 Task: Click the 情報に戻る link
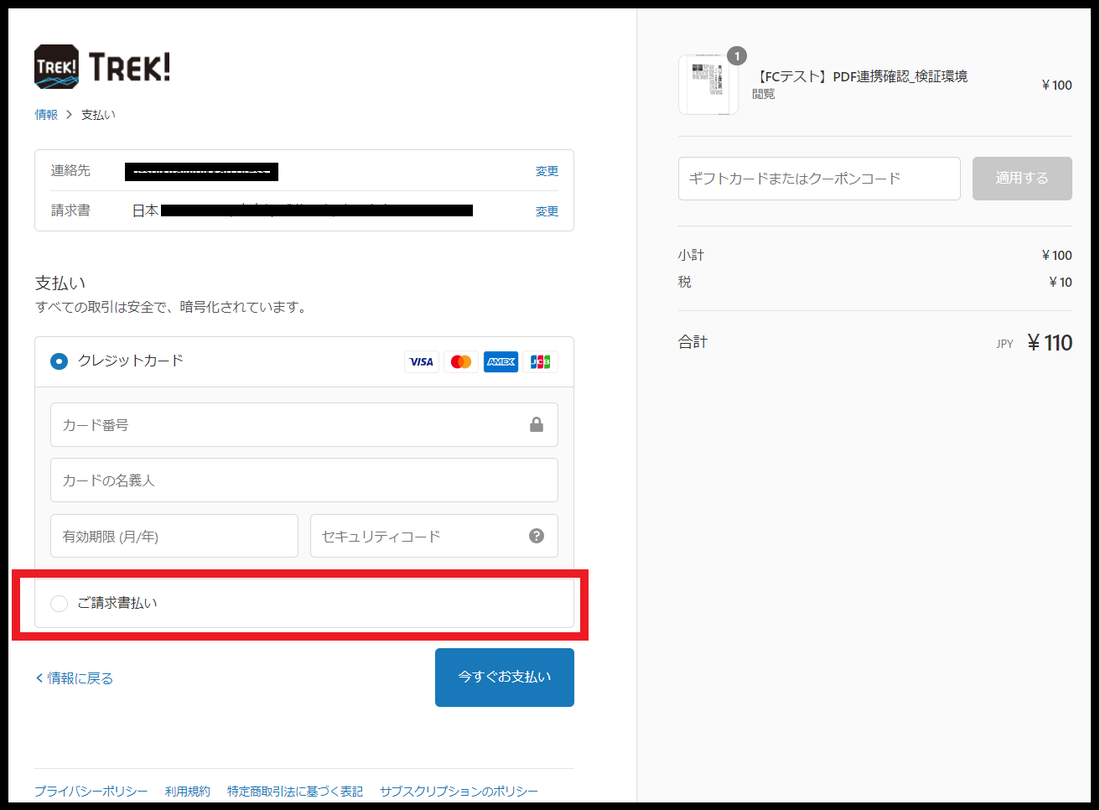(74, 678)
